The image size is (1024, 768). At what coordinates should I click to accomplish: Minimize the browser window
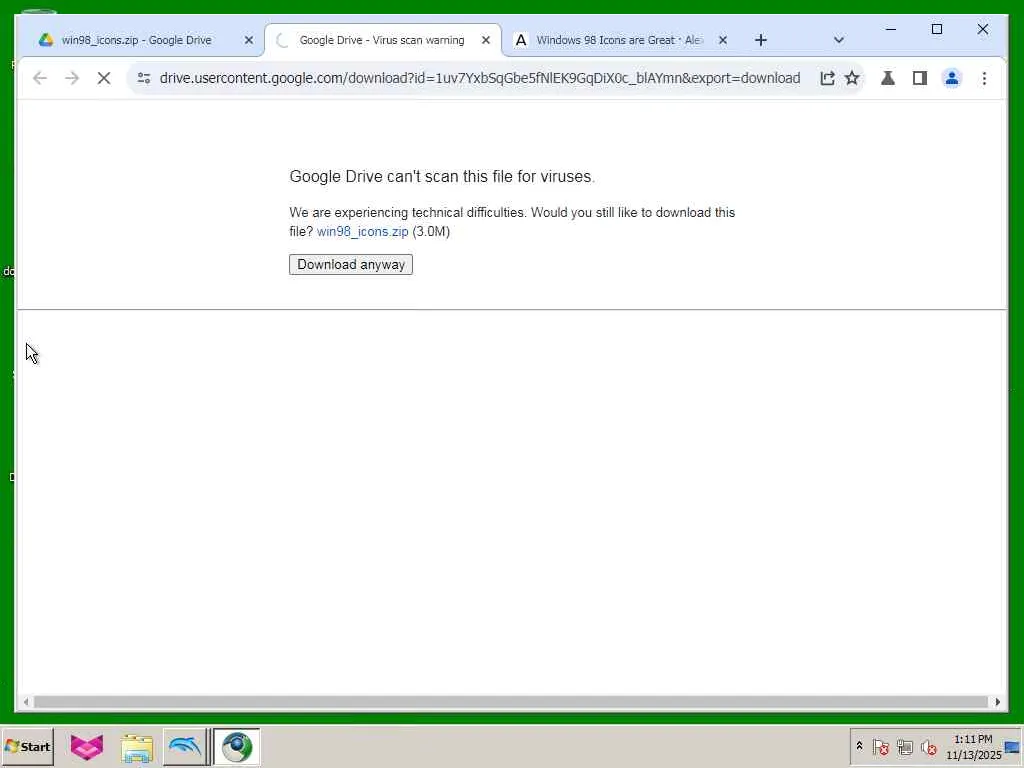pos(891,29)
